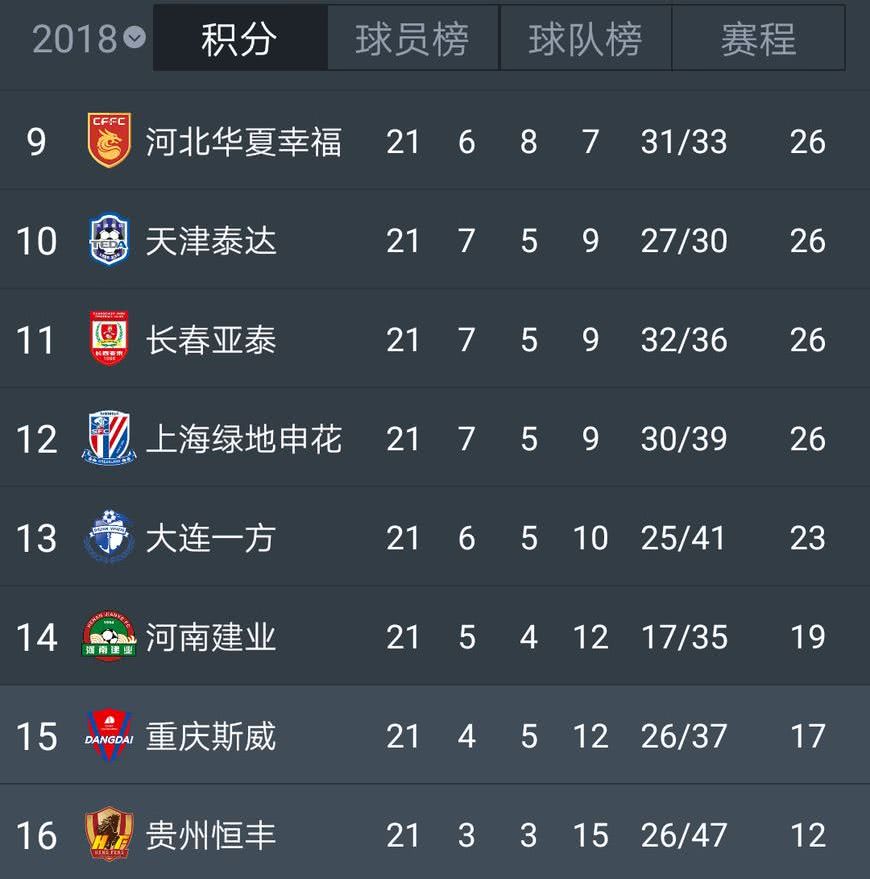Open the 上海绿地申花 team name link

245,439
